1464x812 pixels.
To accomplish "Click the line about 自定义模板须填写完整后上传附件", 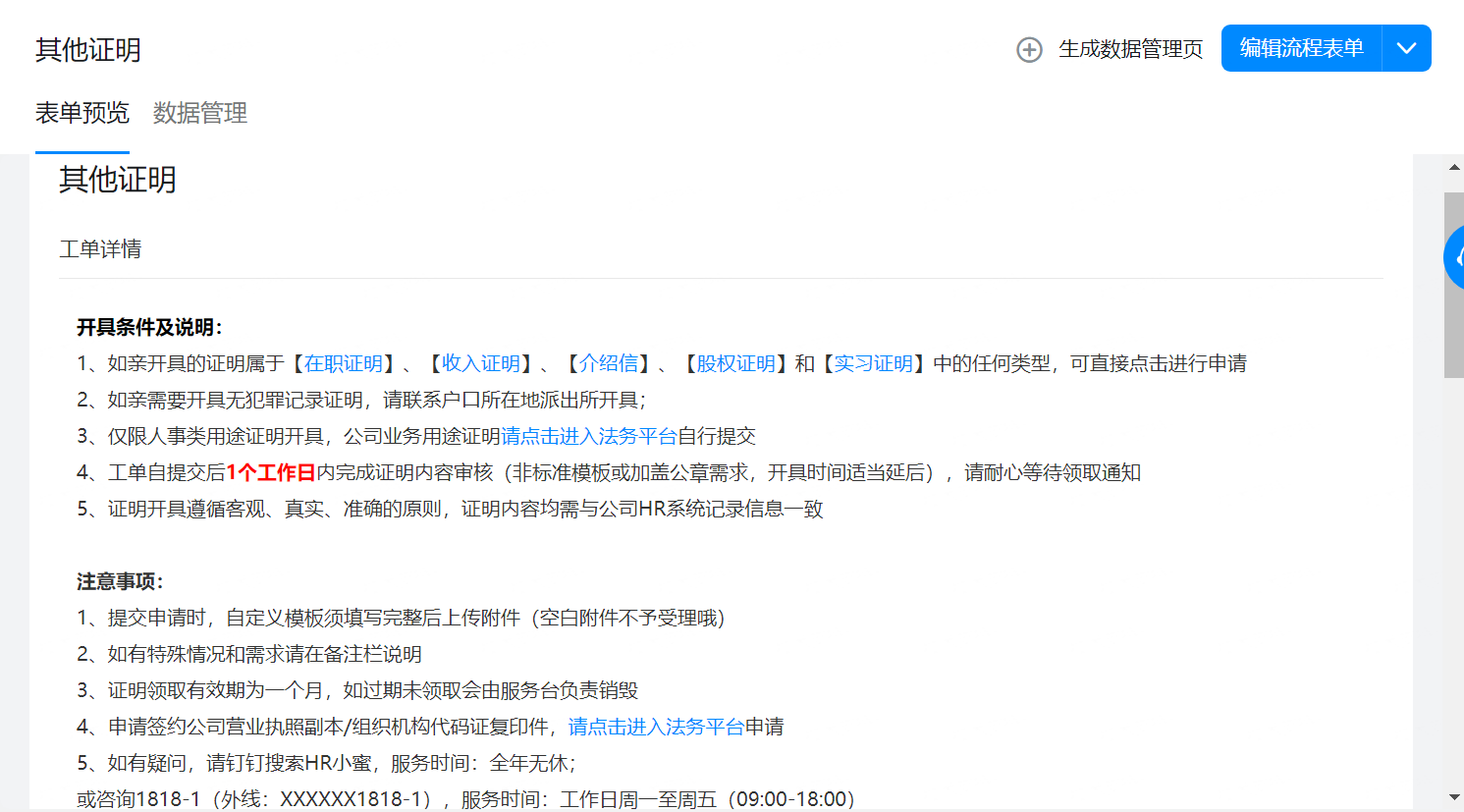I will point(401,618).
